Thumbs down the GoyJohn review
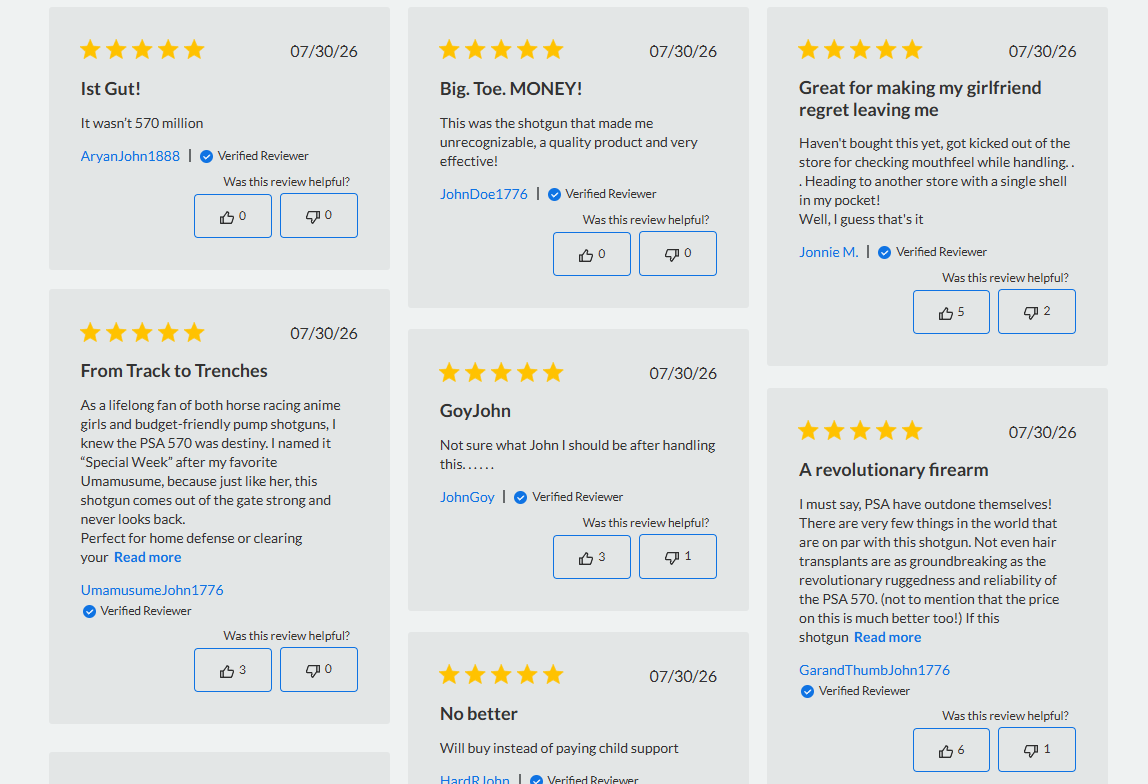 pyautogui.click(x=678, y=557)
